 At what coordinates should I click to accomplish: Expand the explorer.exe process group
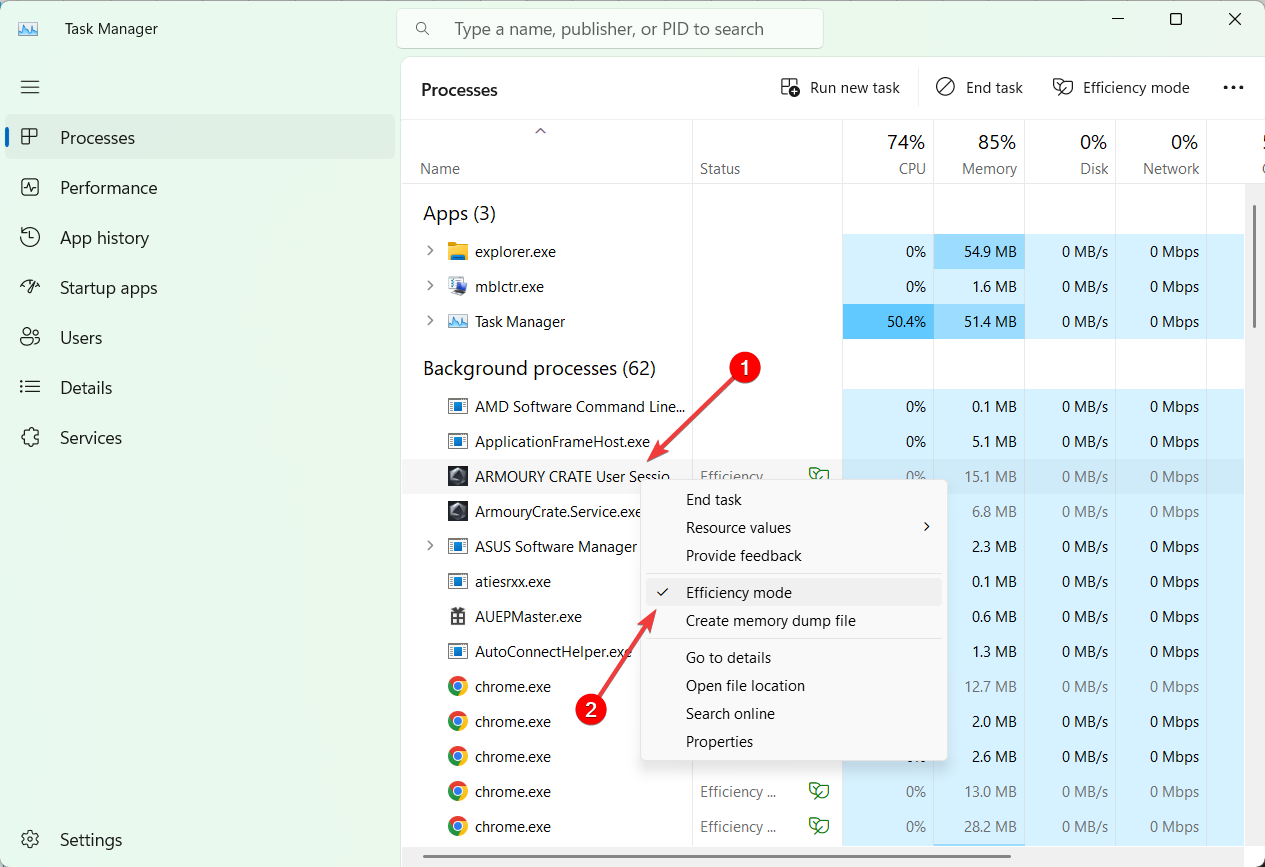click(430, 251)
